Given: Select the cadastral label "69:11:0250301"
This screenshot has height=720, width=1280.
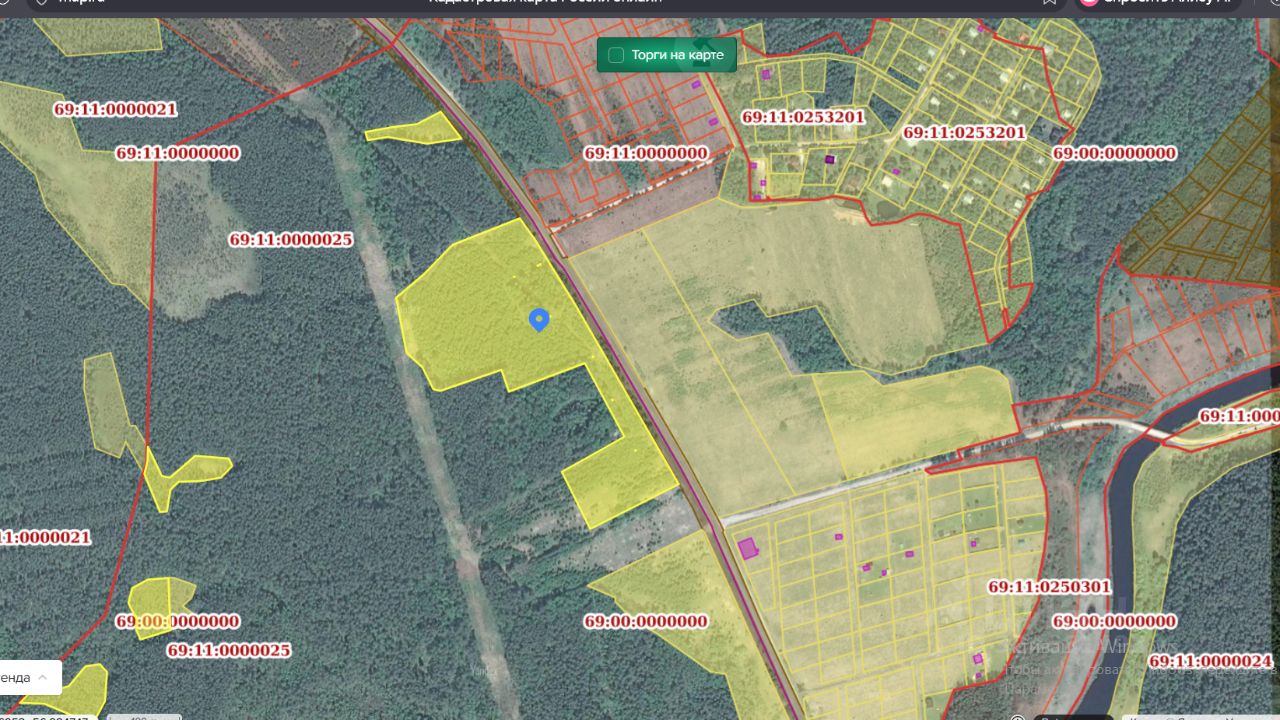Looking at the screenshot, I should (1049, 587).
